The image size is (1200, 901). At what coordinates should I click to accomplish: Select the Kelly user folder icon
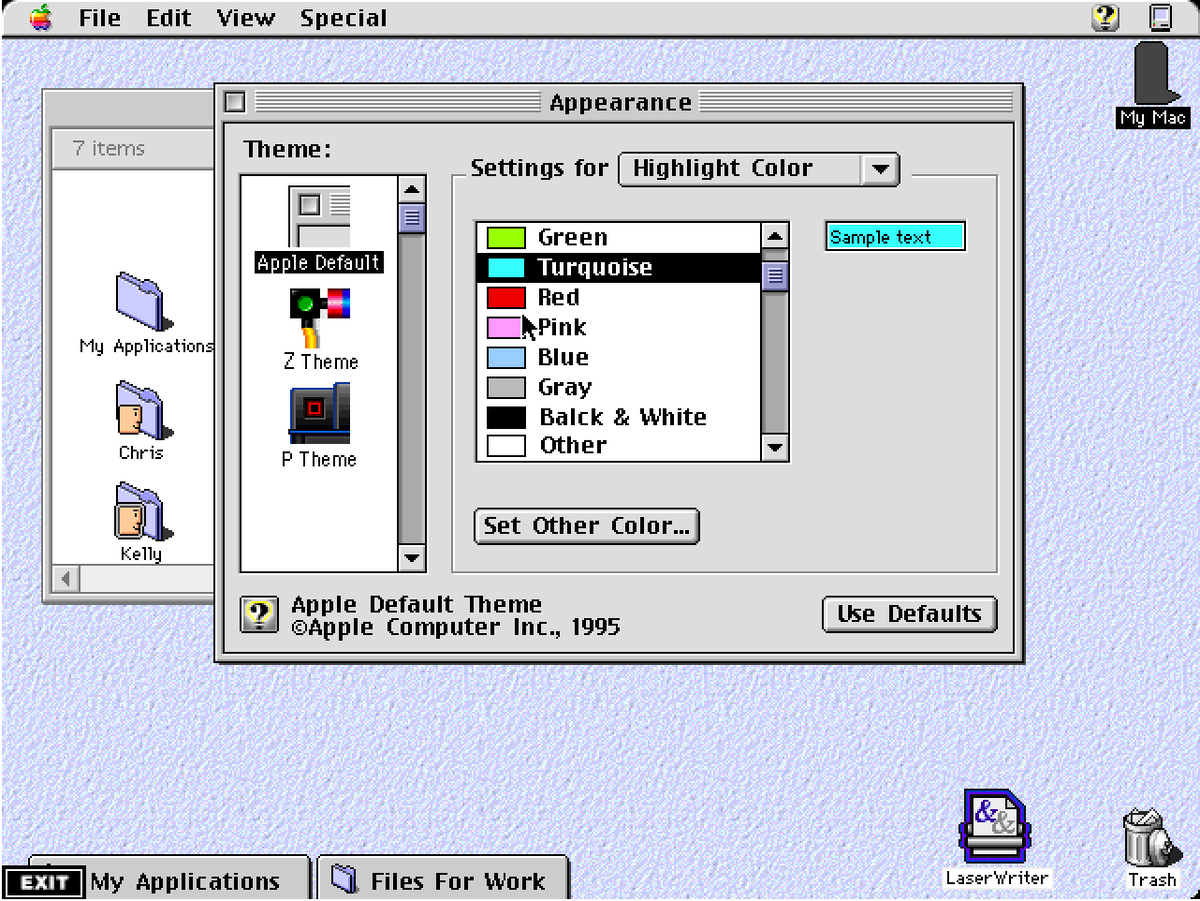tap(141, 522)
